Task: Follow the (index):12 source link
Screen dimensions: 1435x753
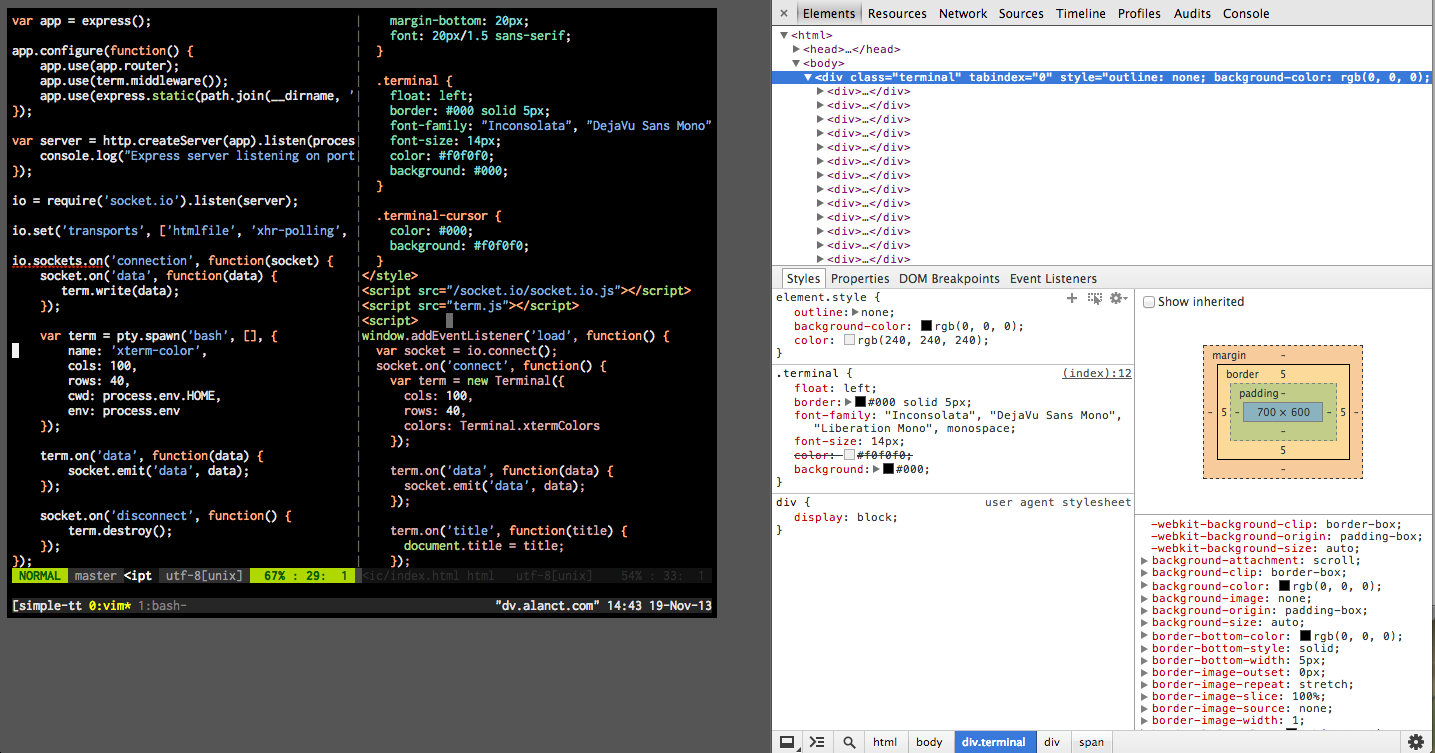Action: [x=1096, y=373]
